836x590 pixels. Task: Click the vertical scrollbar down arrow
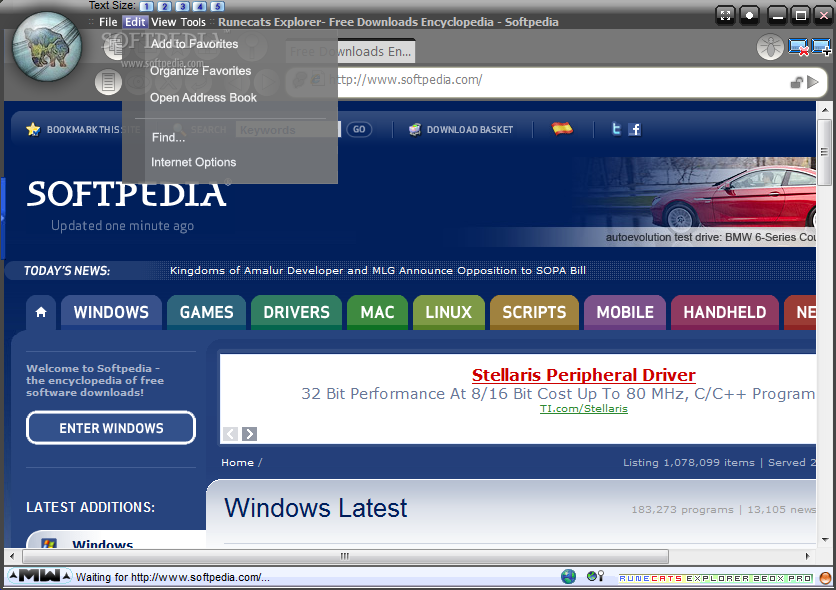tap(825, 539)
